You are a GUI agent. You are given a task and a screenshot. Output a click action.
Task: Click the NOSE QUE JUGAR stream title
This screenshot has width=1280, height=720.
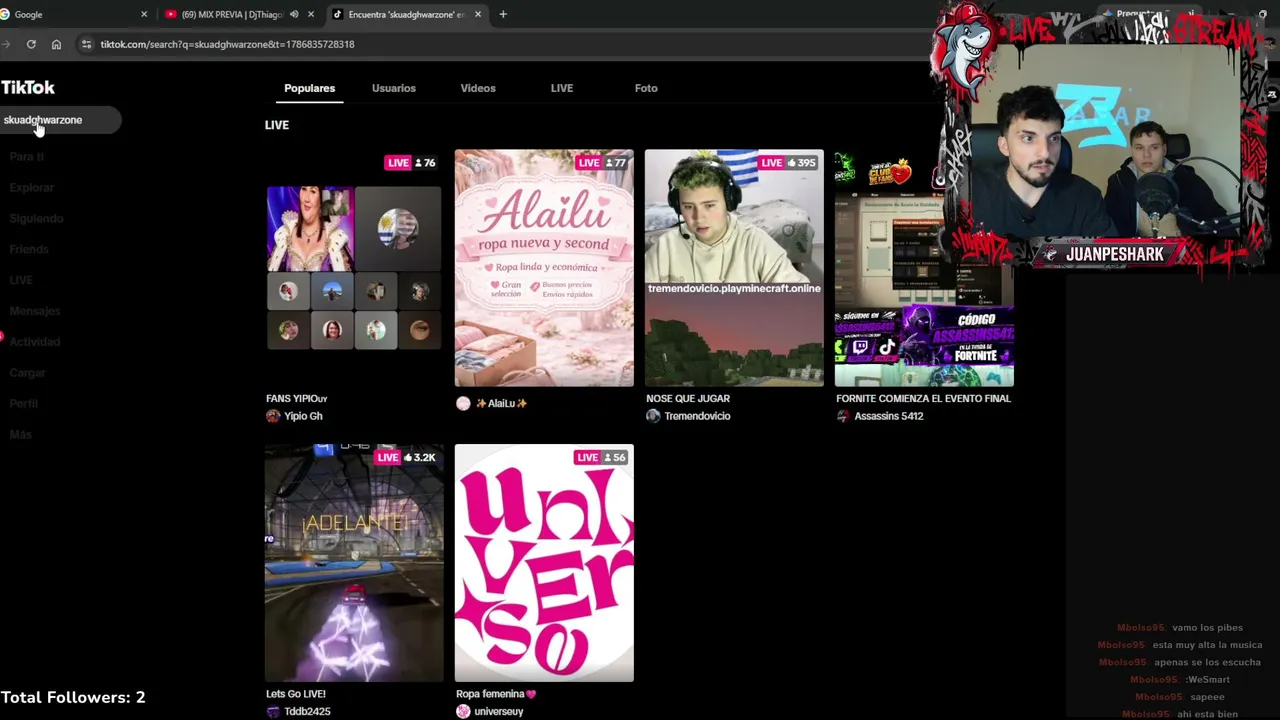688,399
